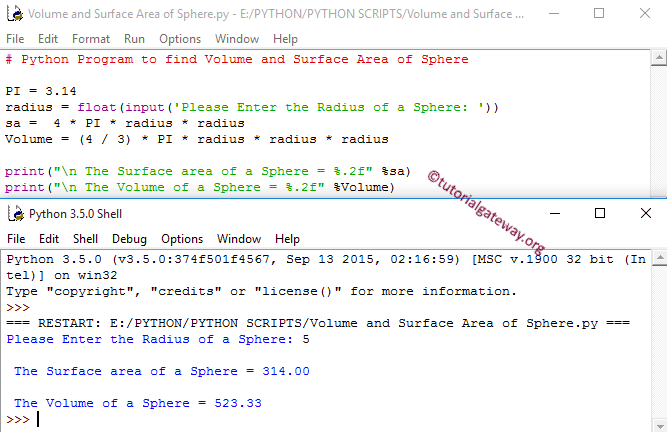Open Options menu in the editor window
Viewport: 667px width, 432px height.
[180, 39]
